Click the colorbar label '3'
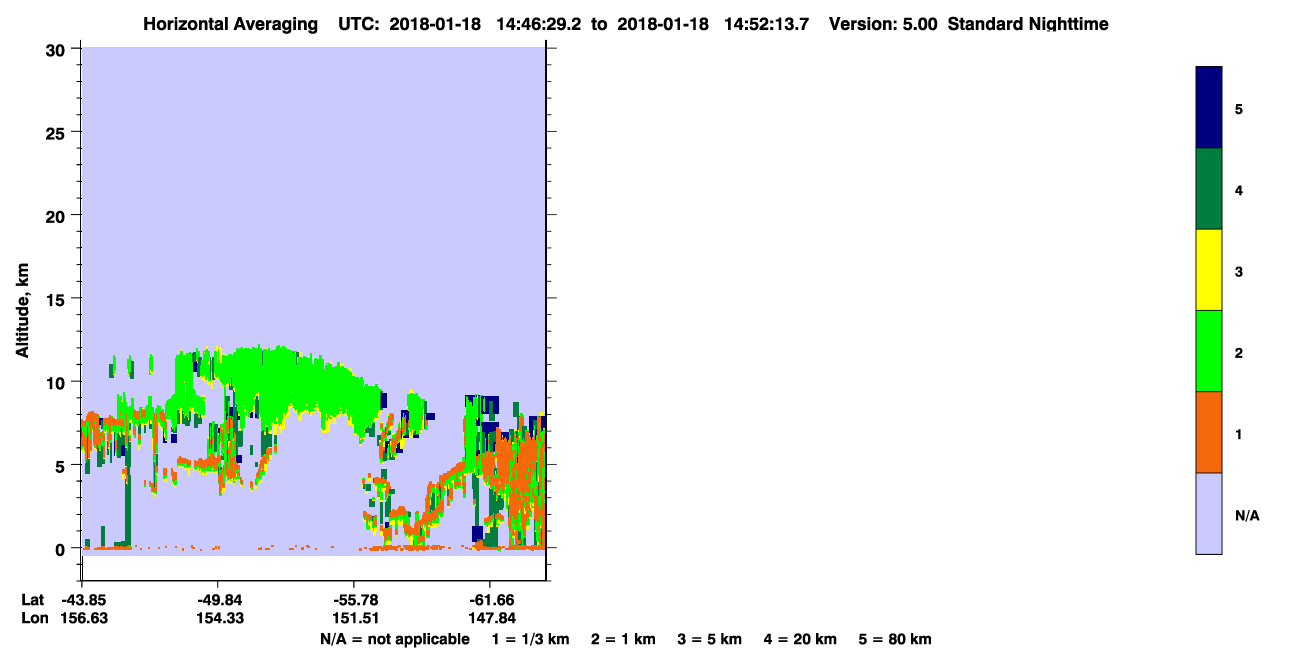The height and width of the screenshot is (667, 1300). pos(1239,271)
